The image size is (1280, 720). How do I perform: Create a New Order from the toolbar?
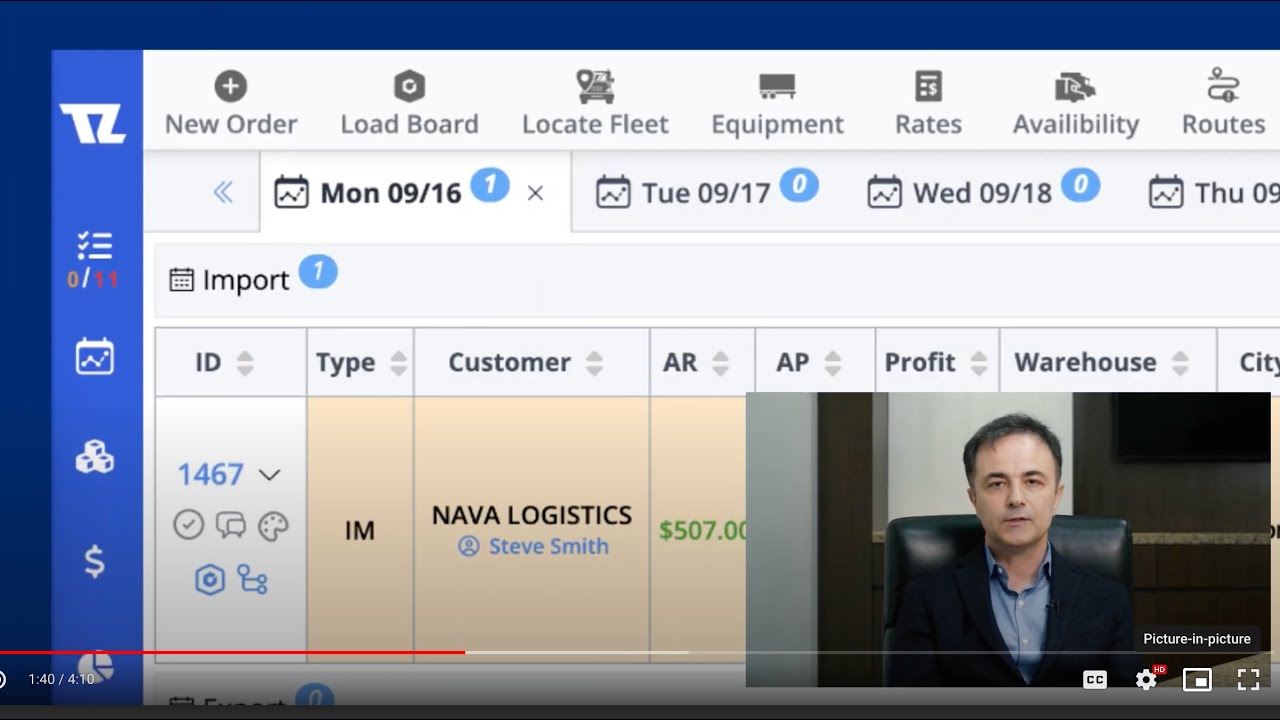pos(231,104)
